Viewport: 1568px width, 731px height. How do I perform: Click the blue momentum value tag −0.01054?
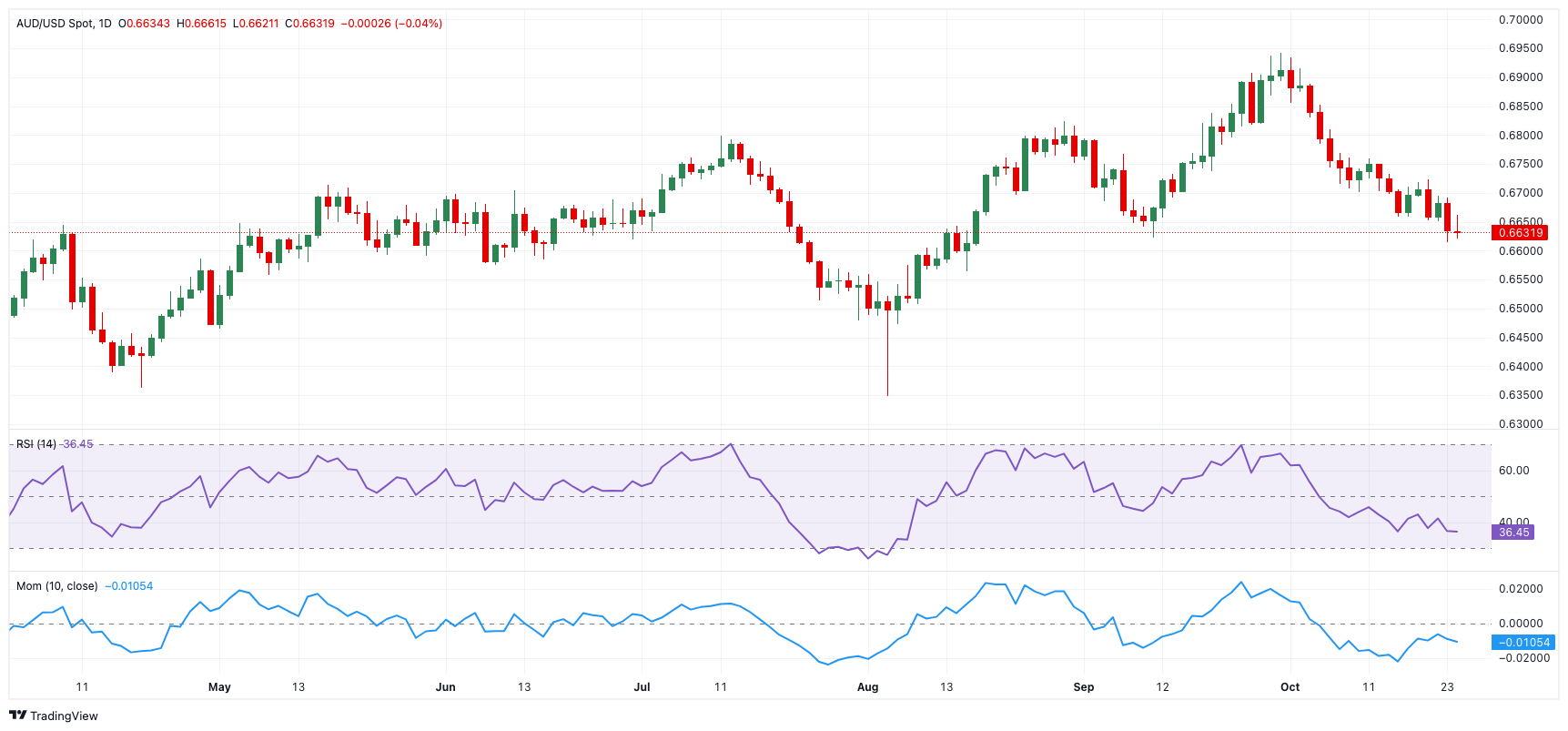pyautogui.click(x=1523, y=643)
